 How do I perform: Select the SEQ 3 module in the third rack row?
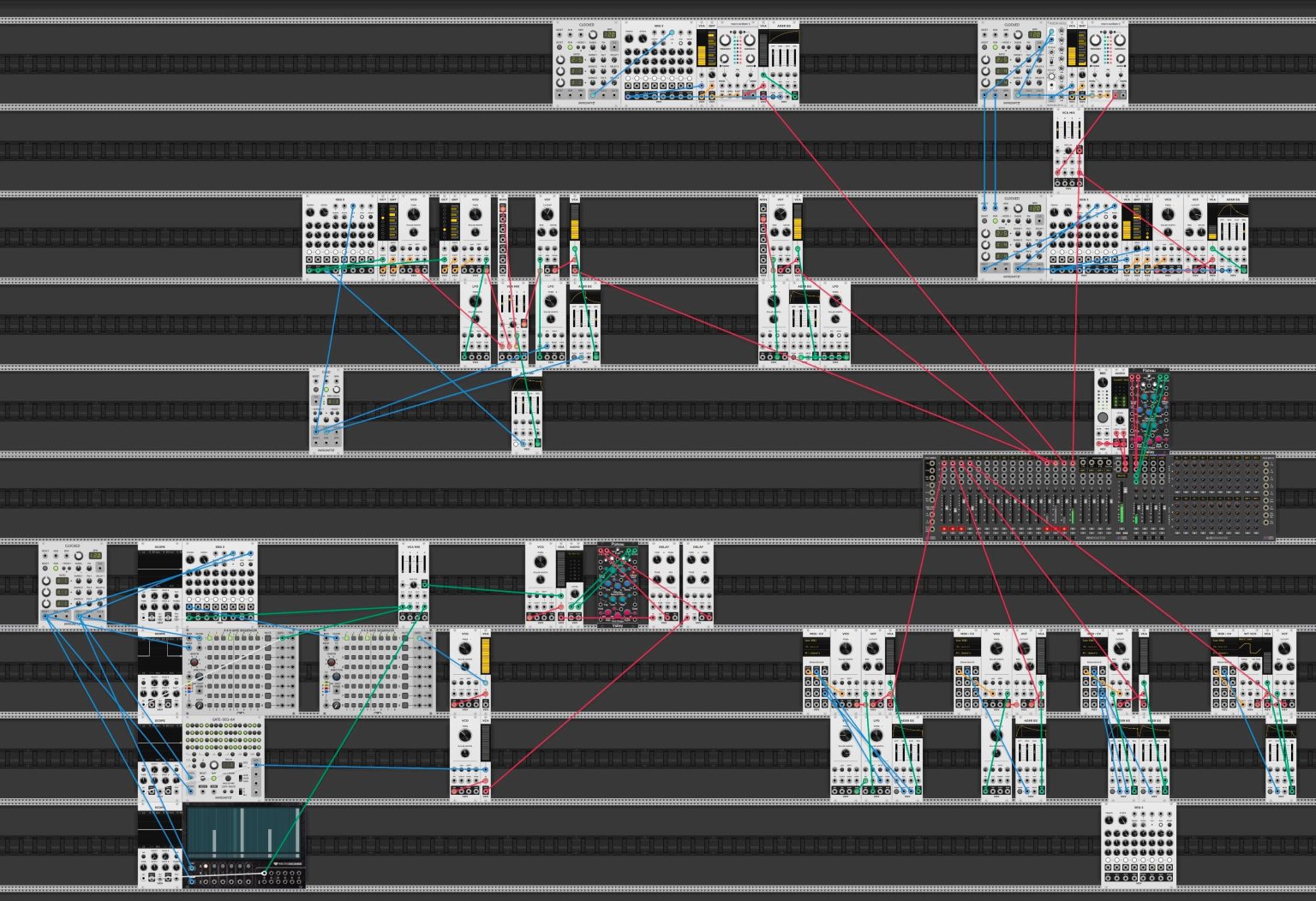click(x=340, y=237)
